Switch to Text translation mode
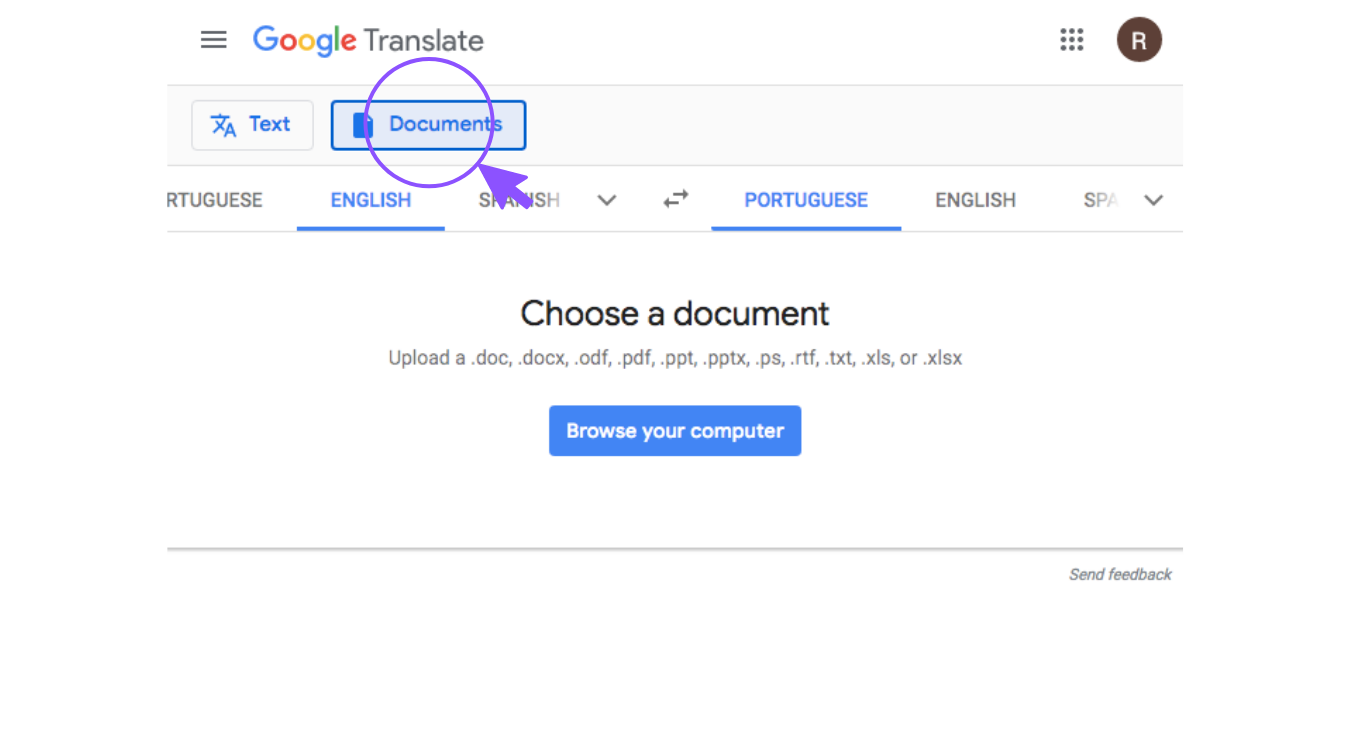Screen dimensions: 1350x743 pos(252,125)
